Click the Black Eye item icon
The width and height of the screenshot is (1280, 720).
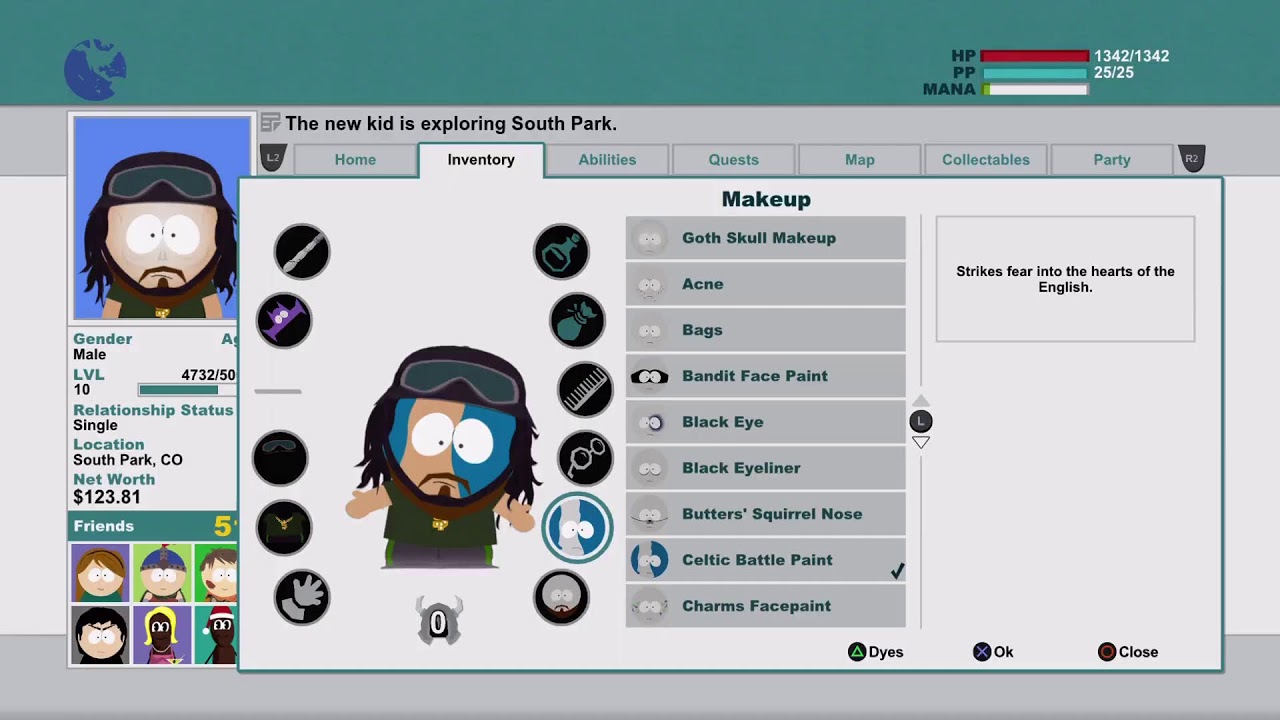click(x=649, y=422)
